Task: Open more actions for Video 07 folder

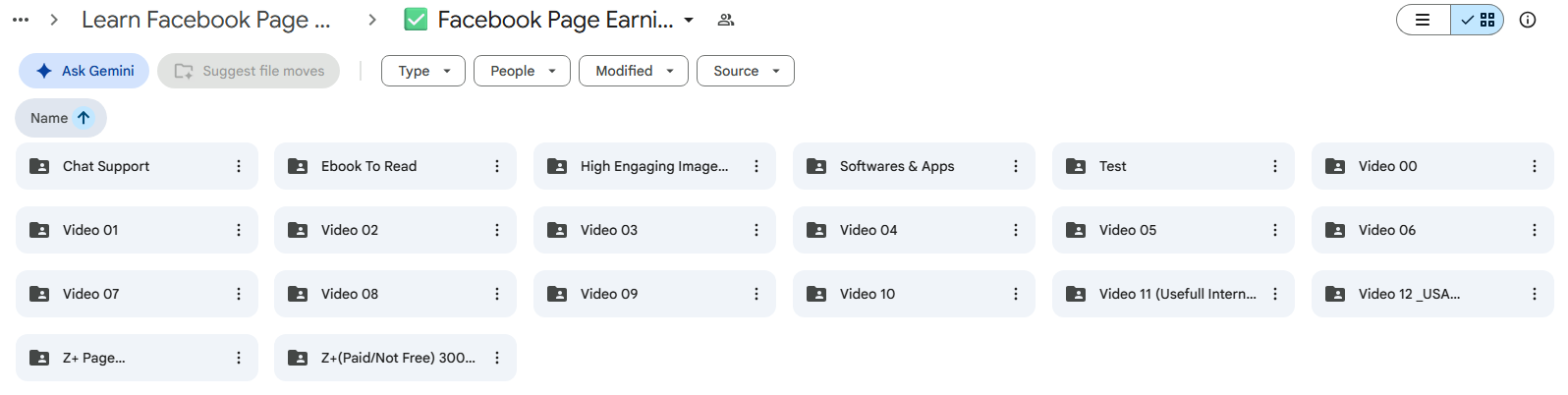Action: [x=238, y=294]
